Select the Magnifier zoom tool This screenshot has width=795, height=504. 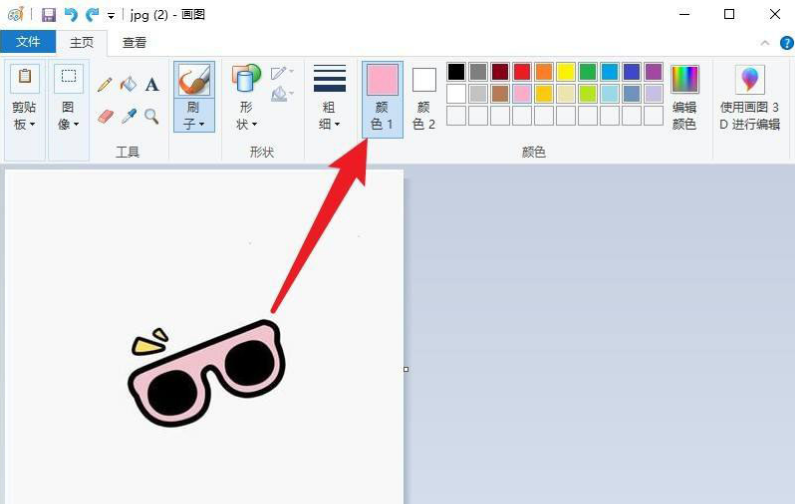tap(152, 116)
